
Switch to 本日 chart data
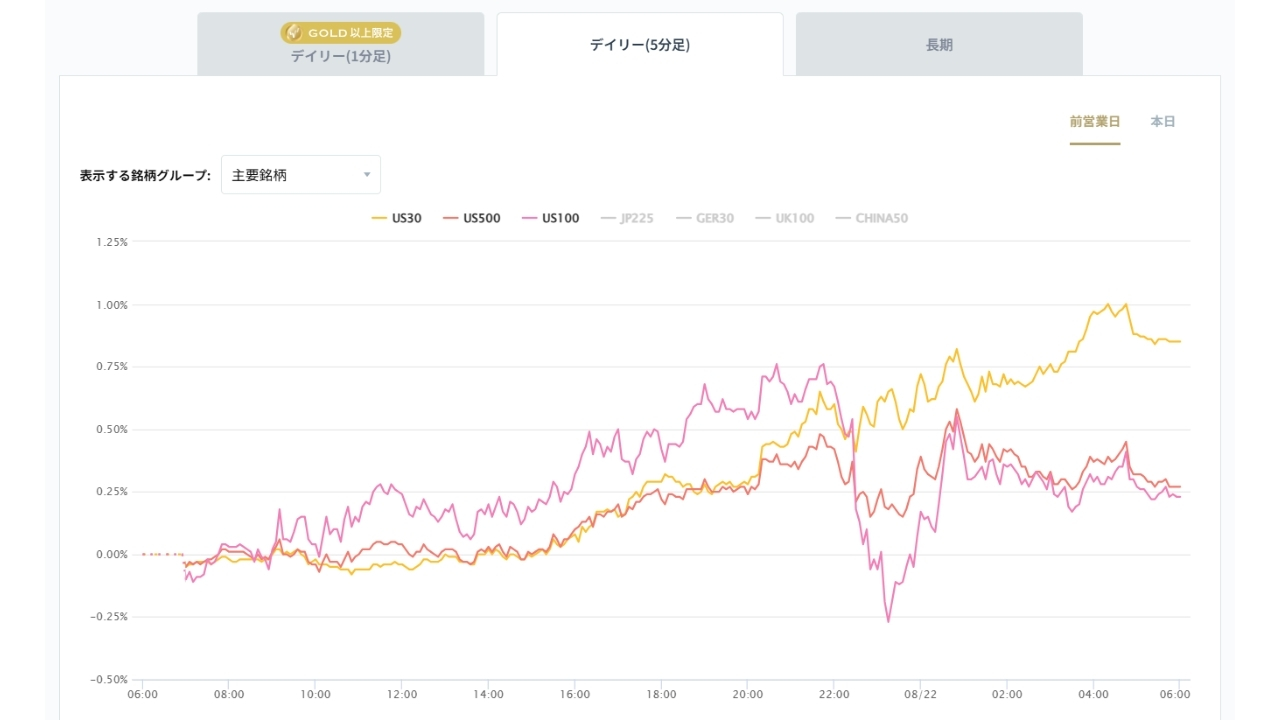coord(1163,122)
